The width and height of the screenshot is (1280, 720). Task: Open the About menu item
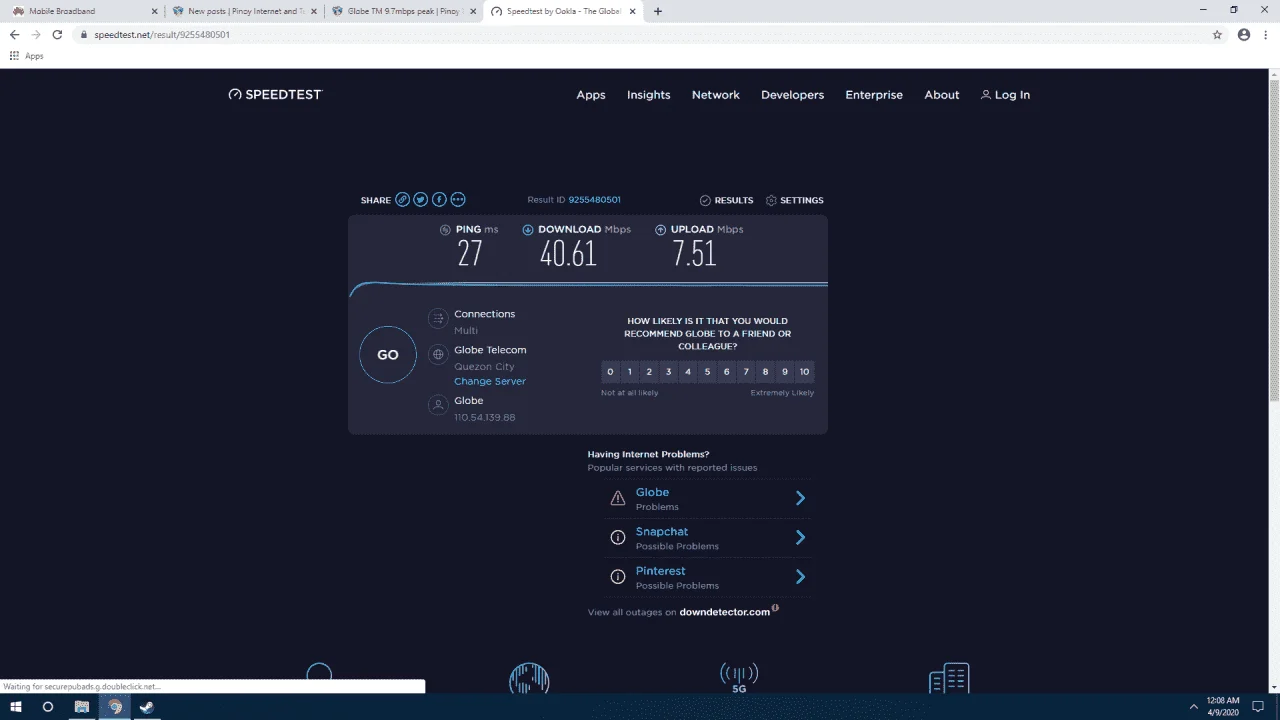942,95
